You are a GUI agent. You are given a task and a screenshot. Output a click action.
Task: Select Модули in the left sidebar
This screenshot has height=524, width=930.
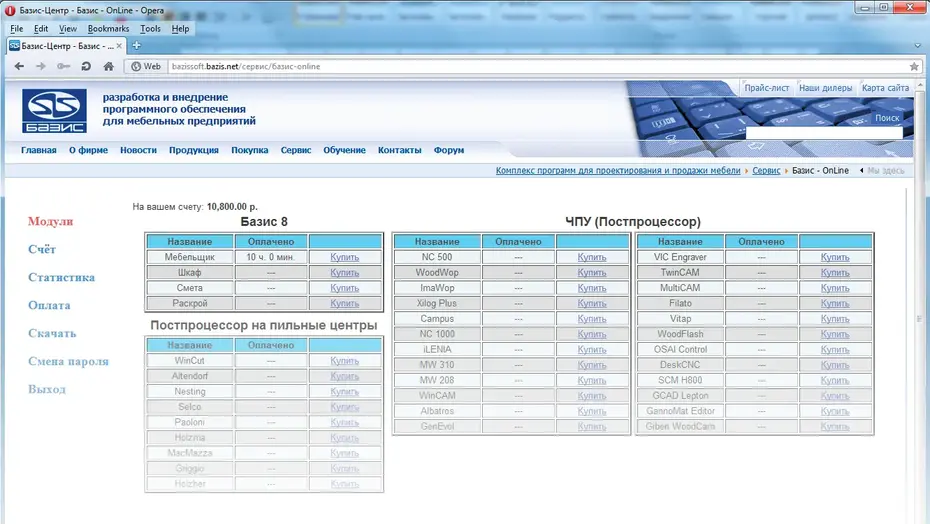(50, 221)
